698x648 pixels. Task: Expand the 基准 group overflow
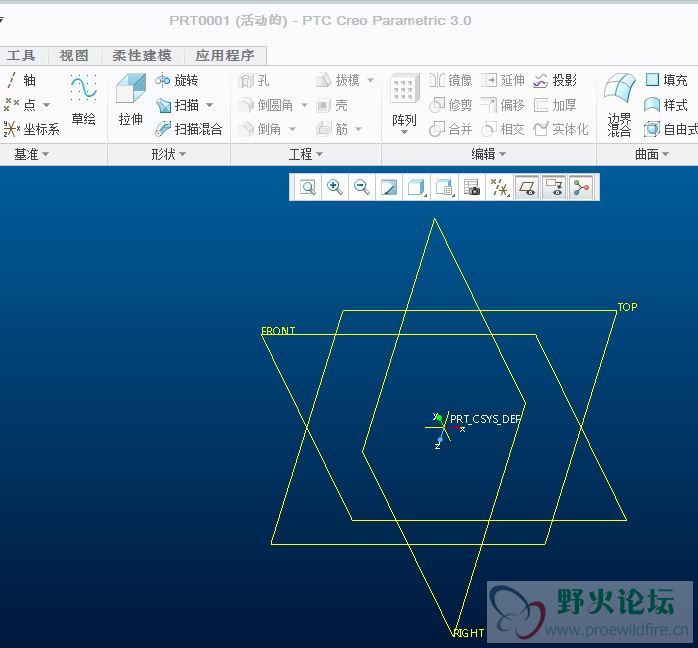pos(31,154)
